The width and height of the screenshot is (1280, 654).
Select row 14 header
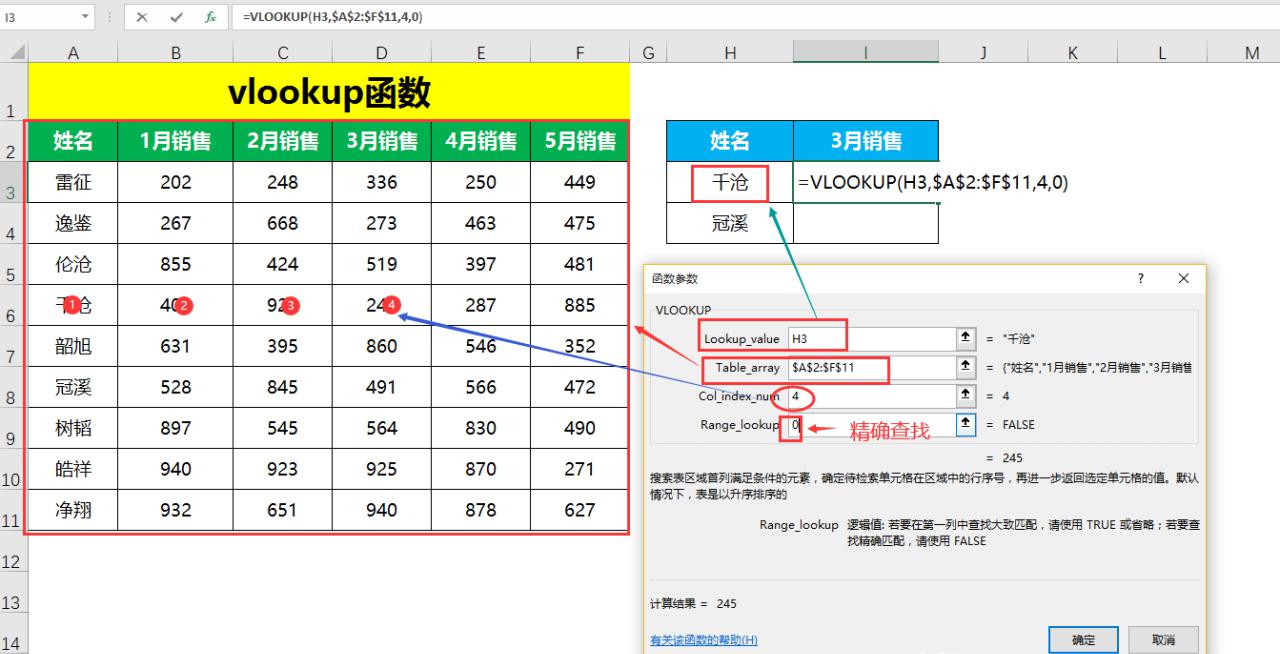[13, 634]
